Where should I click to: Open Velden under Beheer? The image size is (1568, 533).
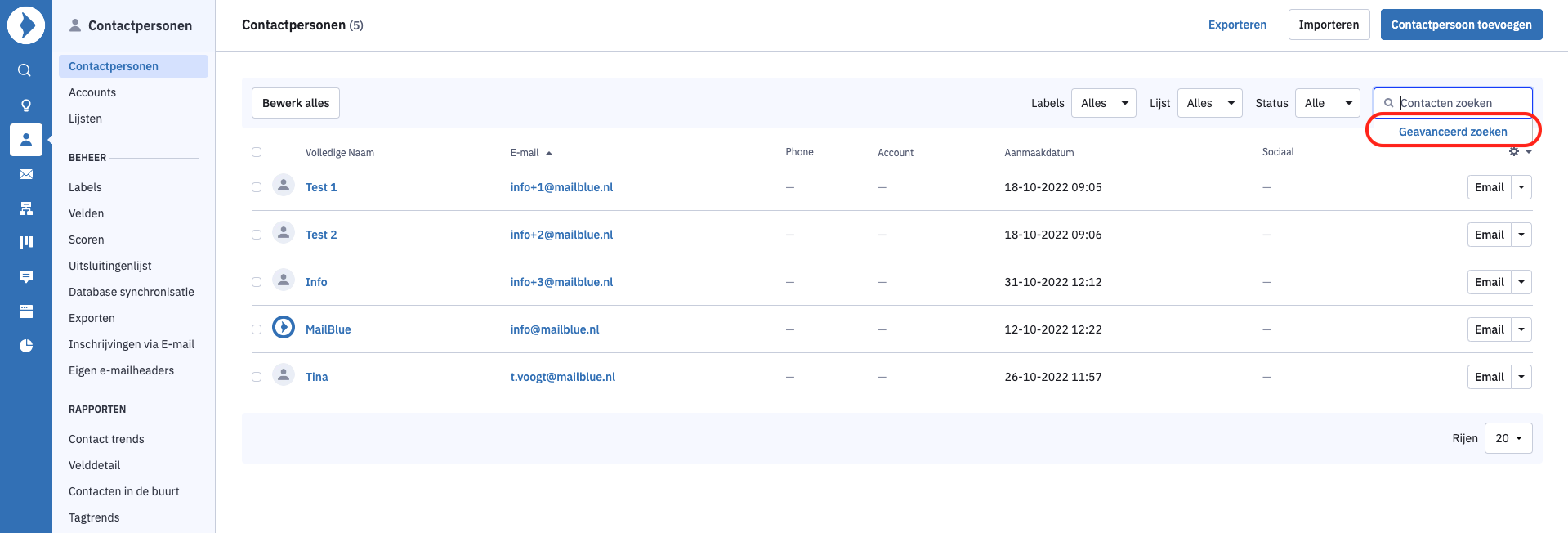(86, 213)
